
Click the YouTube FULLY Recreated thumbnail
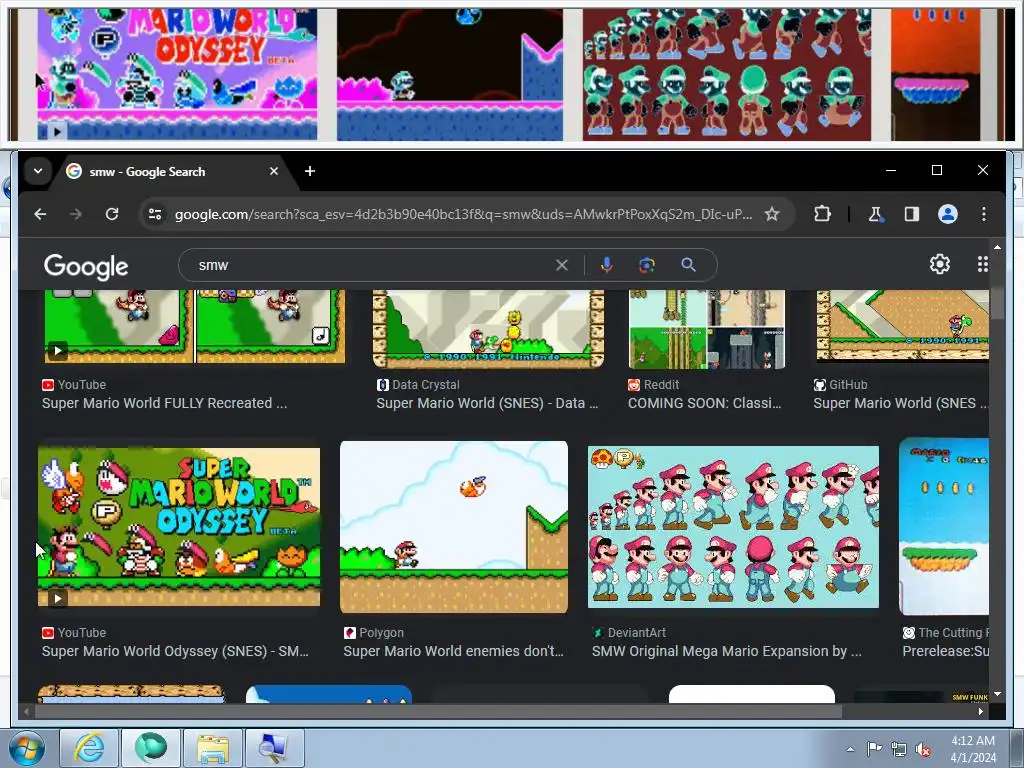click(x=195, y=327)
